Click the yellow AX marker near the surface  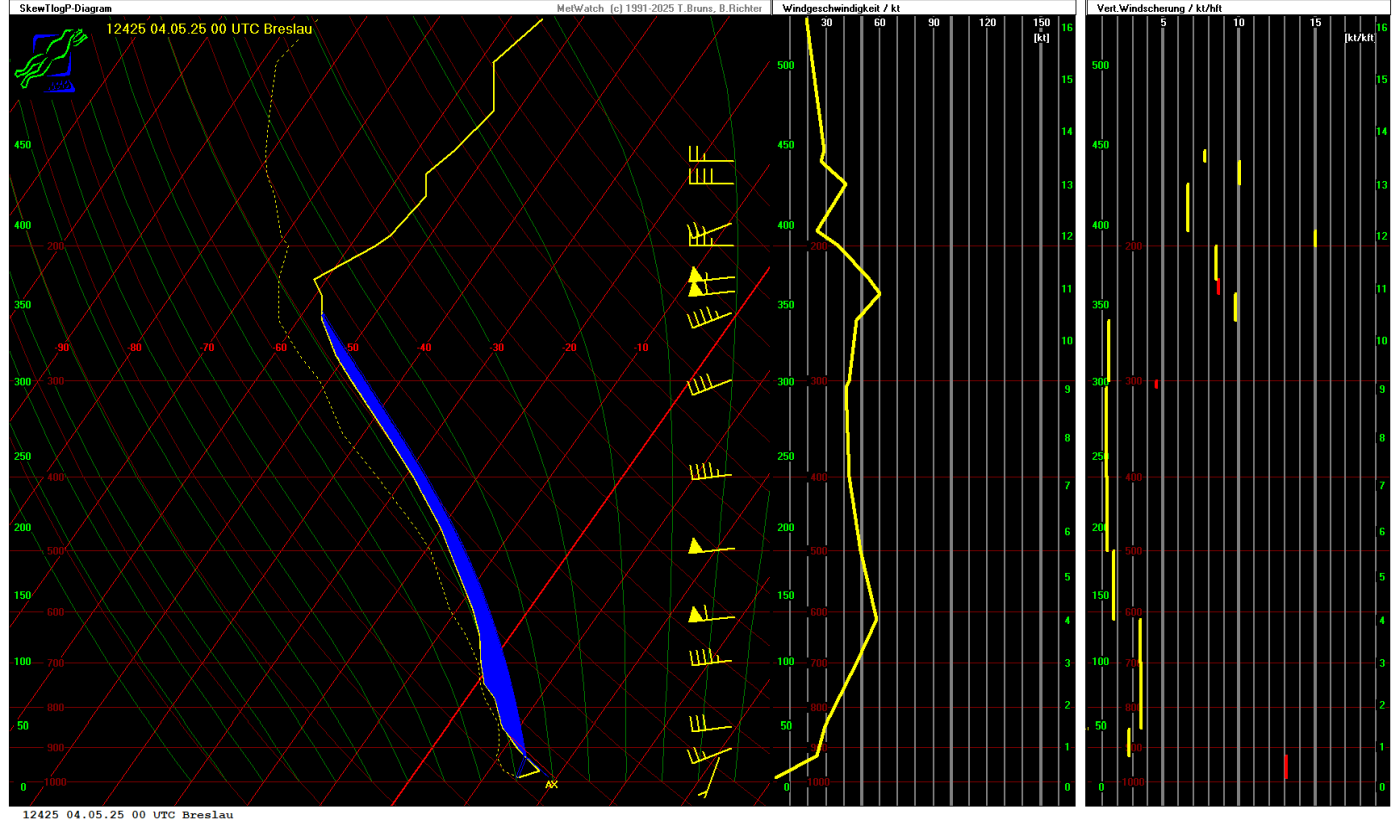[x=551, y=785]
